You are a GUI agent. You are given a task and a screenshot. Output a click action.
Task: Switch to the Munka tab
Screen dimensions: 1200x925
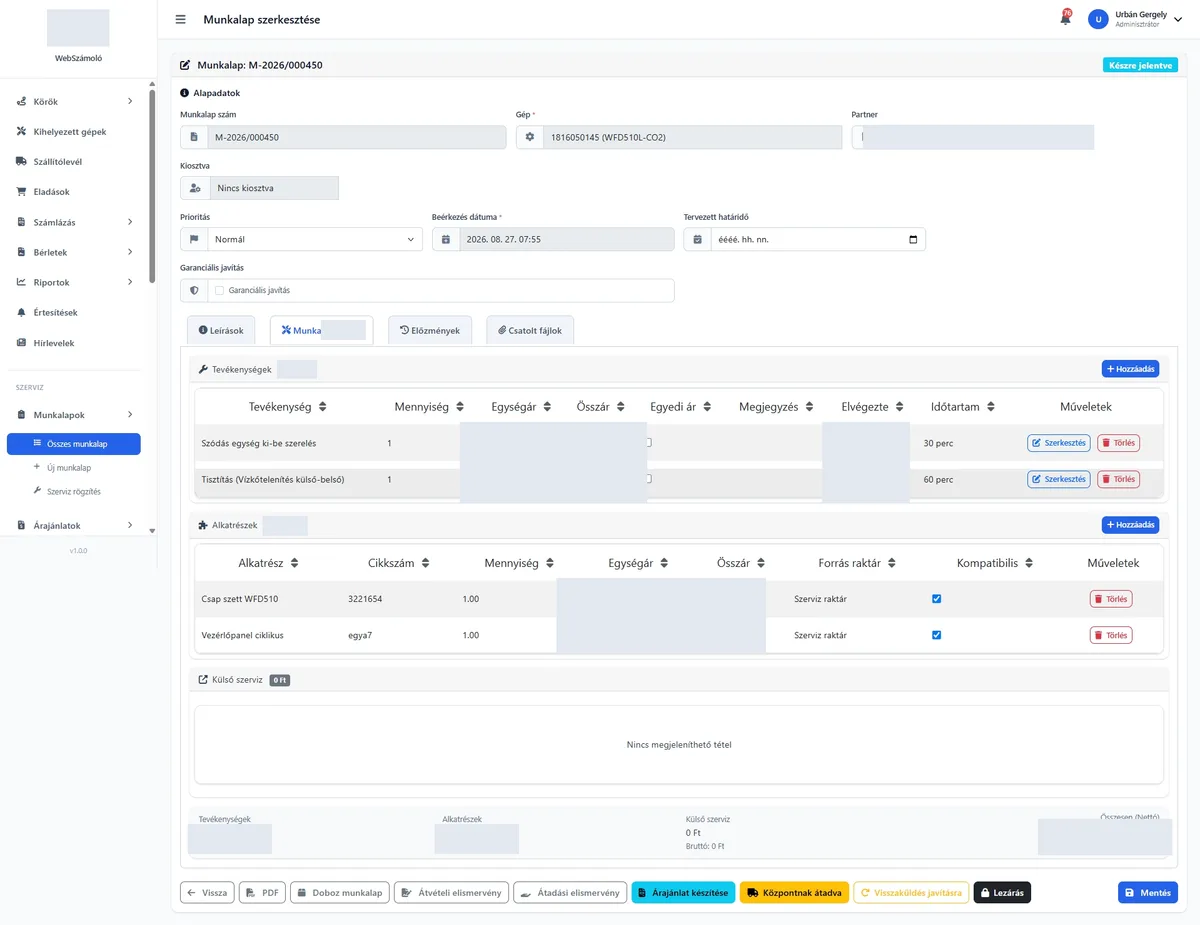pyautogui.click(x=321, y=330)
